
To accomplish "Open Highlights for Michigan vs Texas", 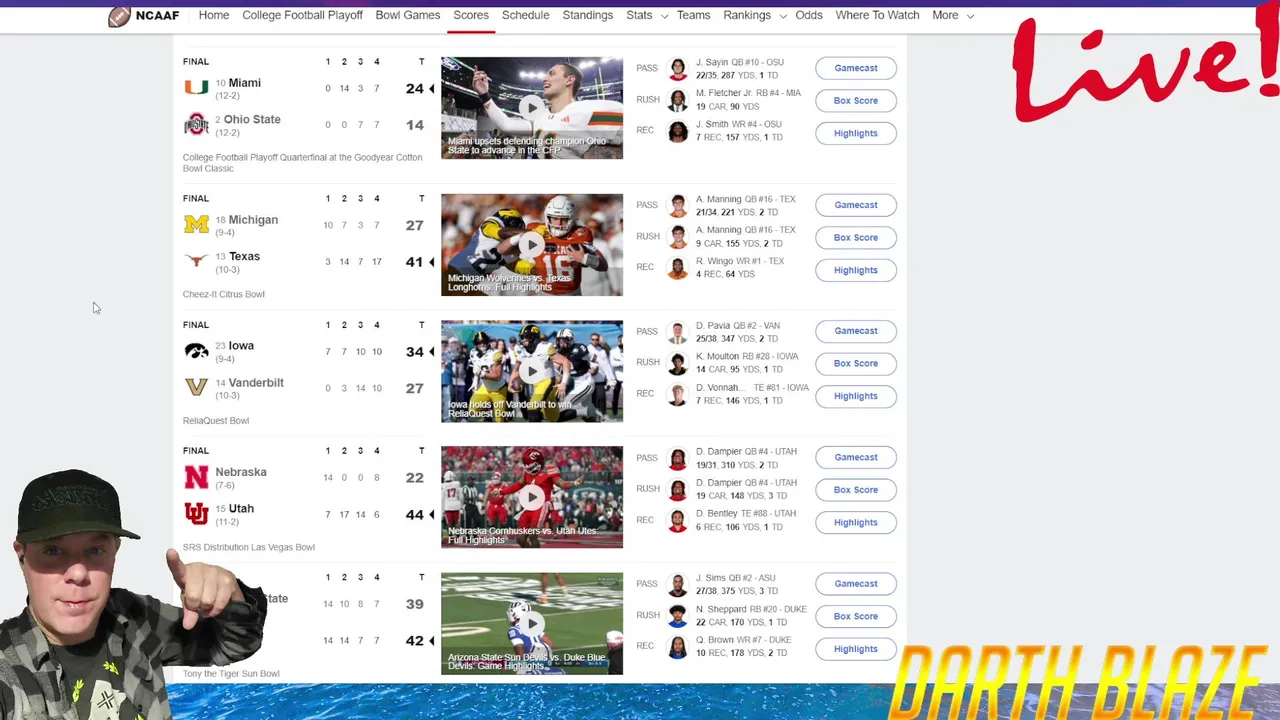I will coord(856,270).
